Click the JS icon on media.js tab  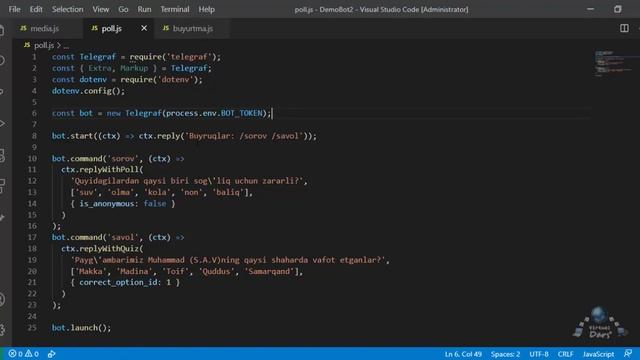[x=24, y=28]
